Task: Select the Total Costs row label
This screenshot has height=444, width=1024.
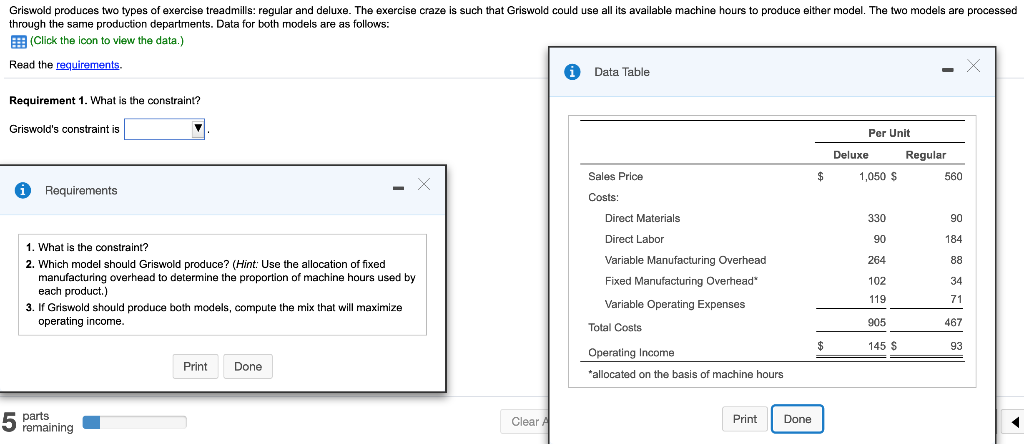Action: pos(615,328)
